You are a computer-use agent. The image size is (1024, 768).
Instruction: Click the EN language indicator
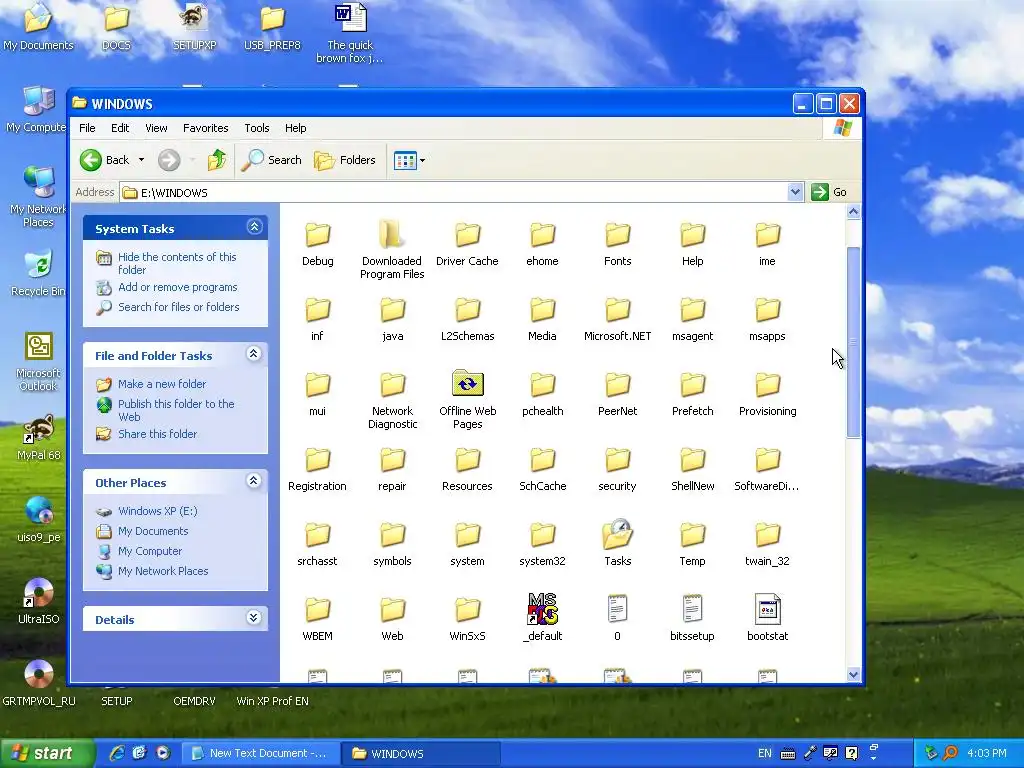point(765,754)
